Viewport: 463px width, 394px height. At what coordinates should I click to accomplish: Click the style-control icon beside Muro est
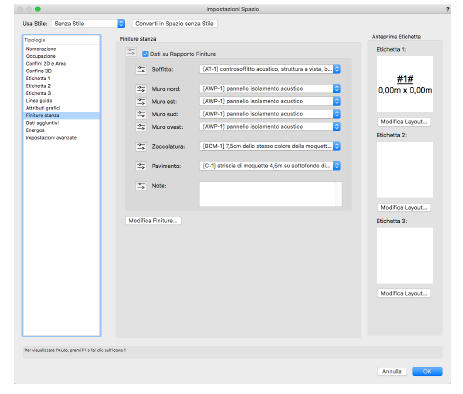coord(141,101)
